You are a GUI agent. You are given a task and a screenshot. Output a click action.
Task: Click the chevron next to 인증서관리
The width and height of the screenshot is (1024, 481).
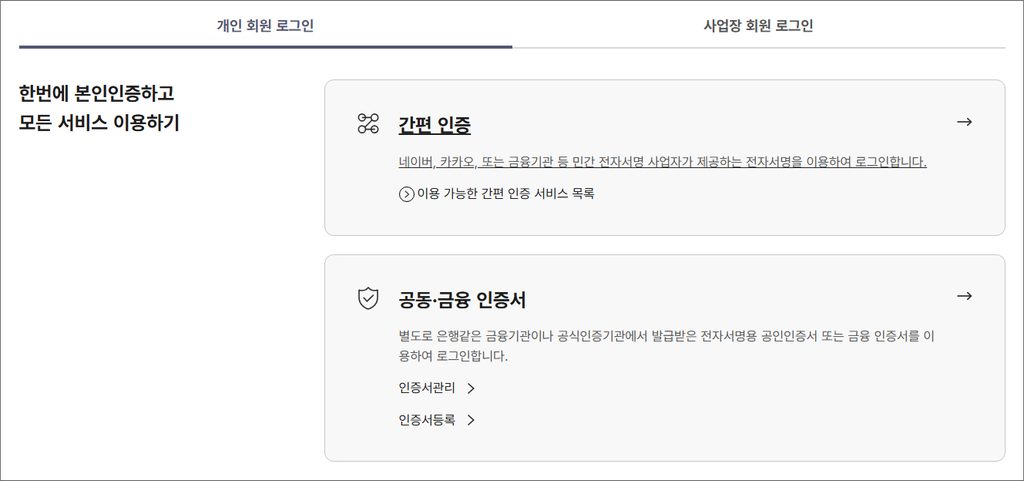click(x=471, y=388)
